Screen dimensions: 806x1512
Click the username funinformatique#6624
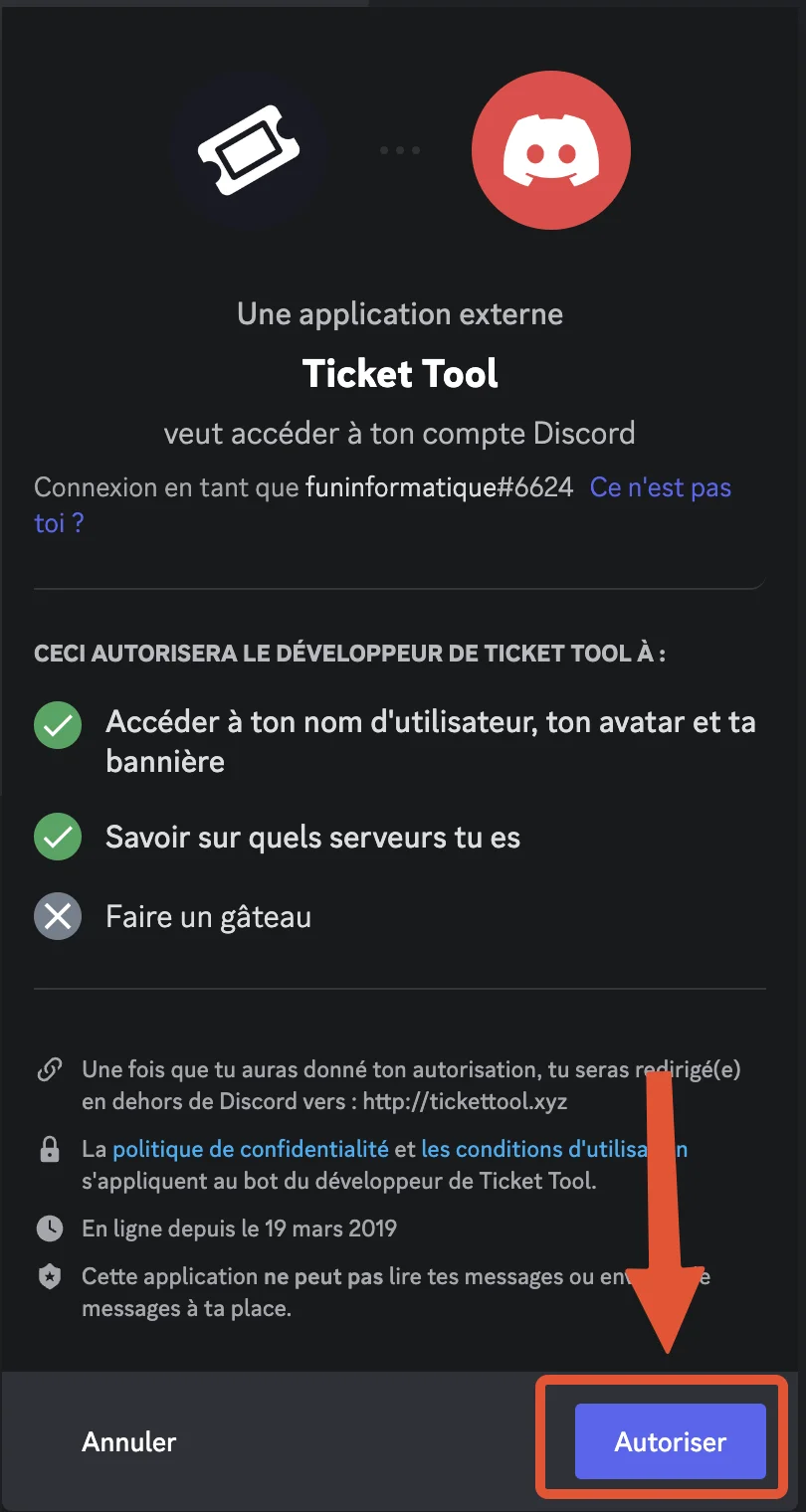(x=439, y=488)
